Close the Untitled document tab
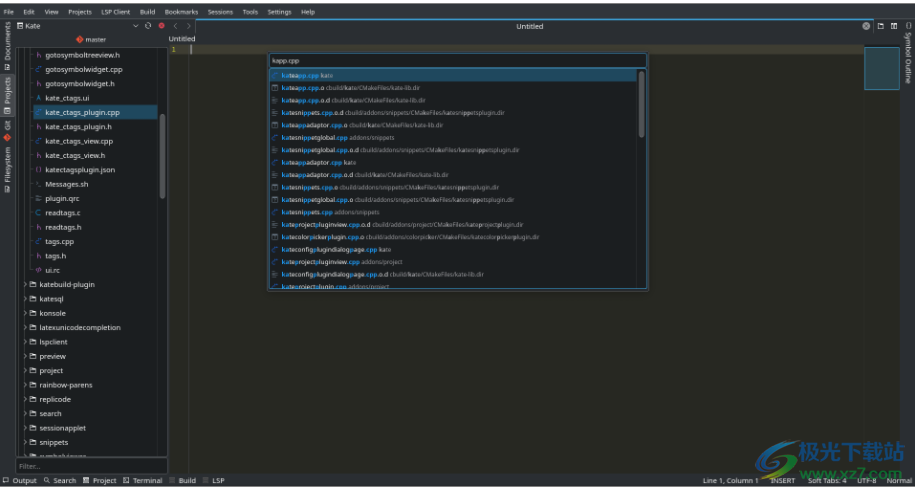 click(x=866, y=26)
